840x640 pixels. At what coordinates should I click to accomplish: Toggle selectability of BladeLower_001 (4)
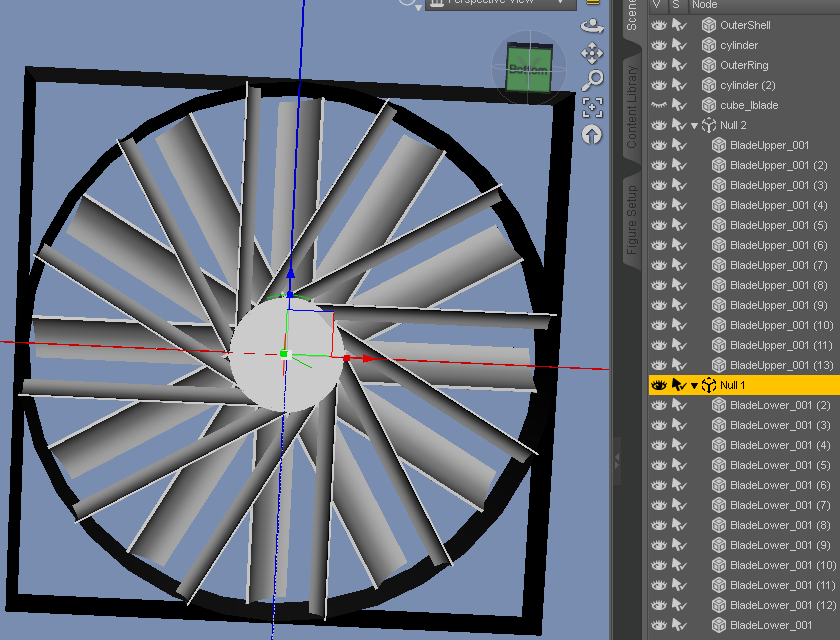click(679, 445)
